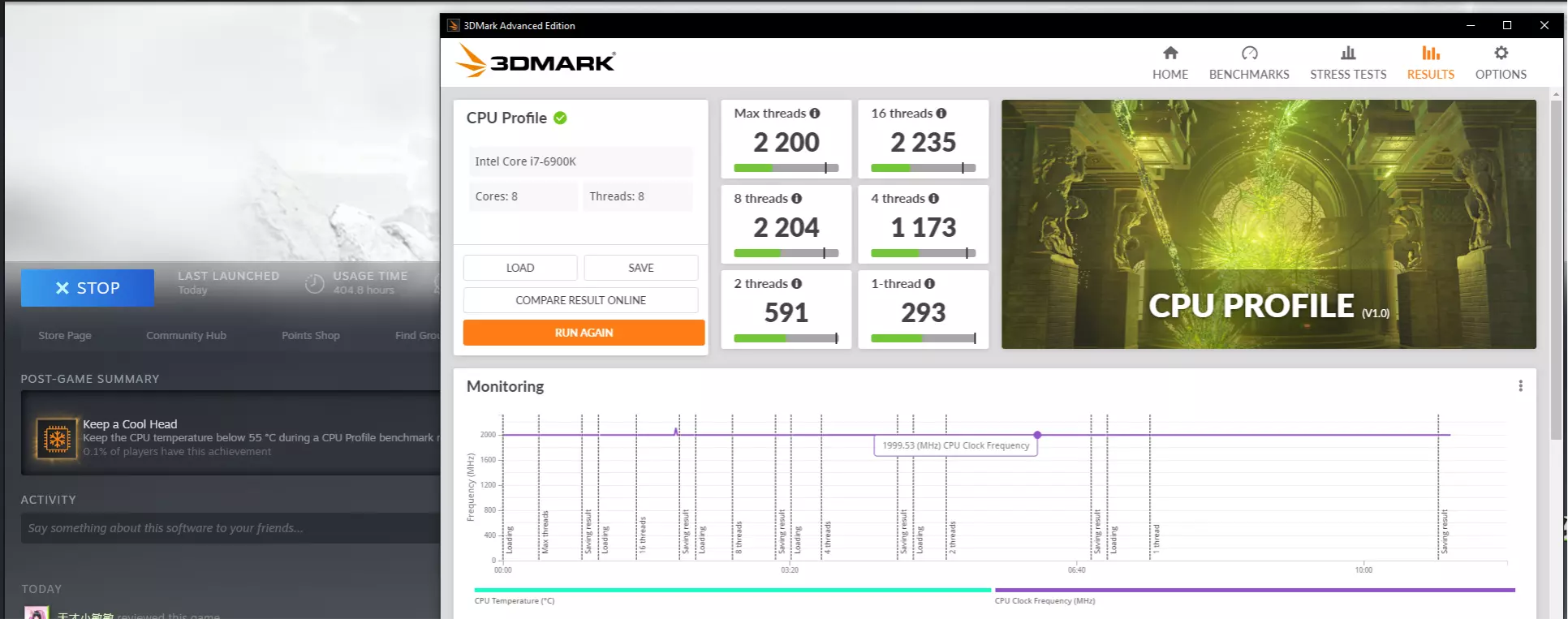Open Options via the gear icon

(1501, 54)
